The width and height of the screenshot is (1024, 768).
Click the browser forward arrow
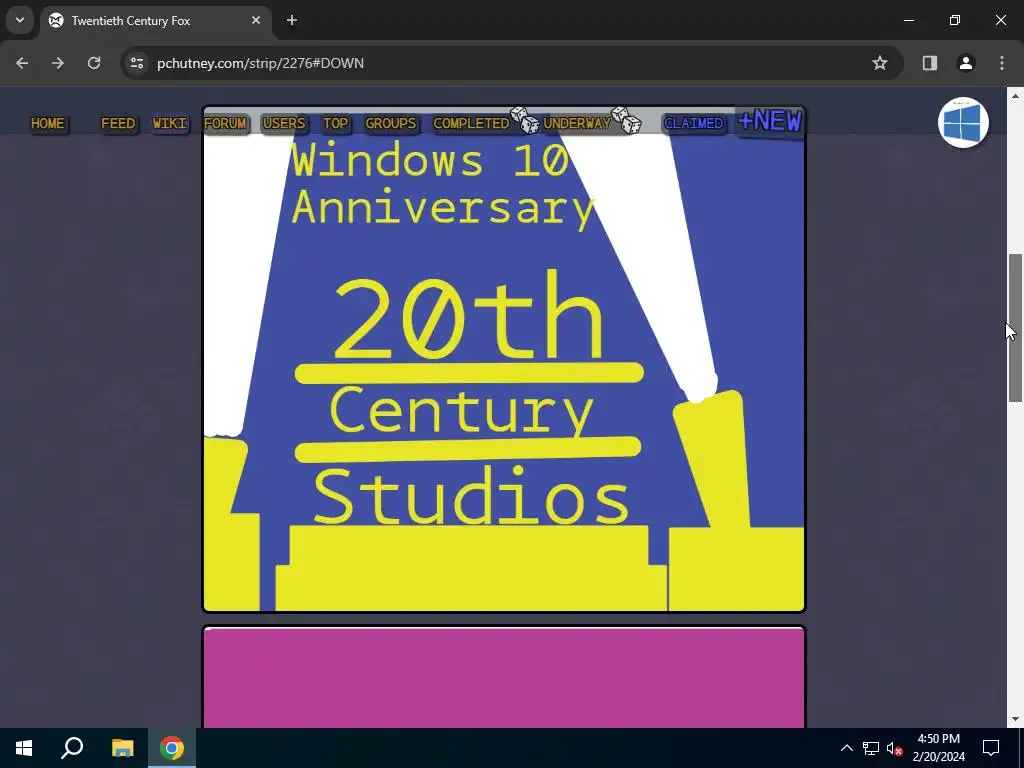point(58,63)
